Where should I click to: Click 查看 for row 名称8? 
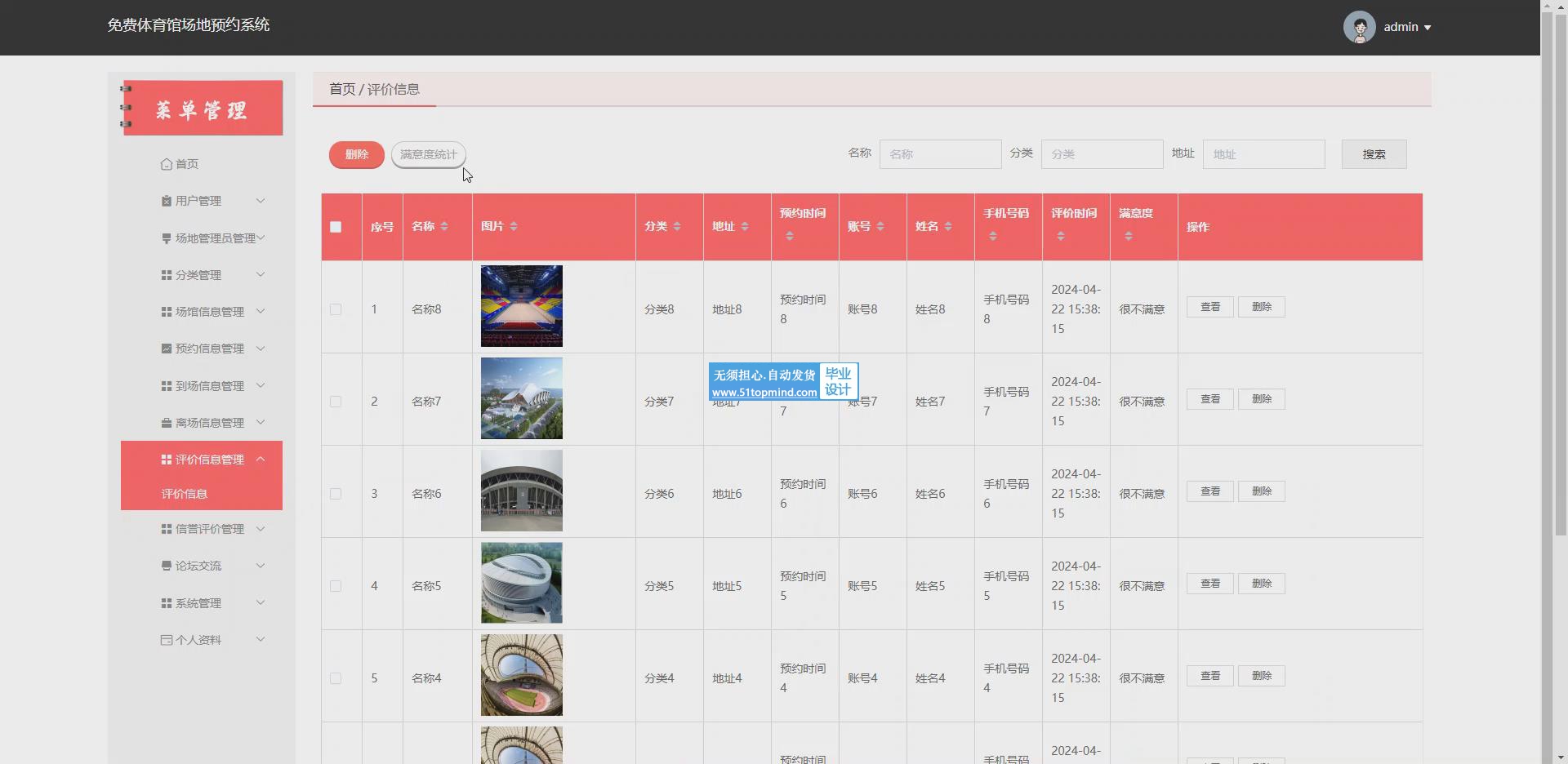coord(1210,307)
